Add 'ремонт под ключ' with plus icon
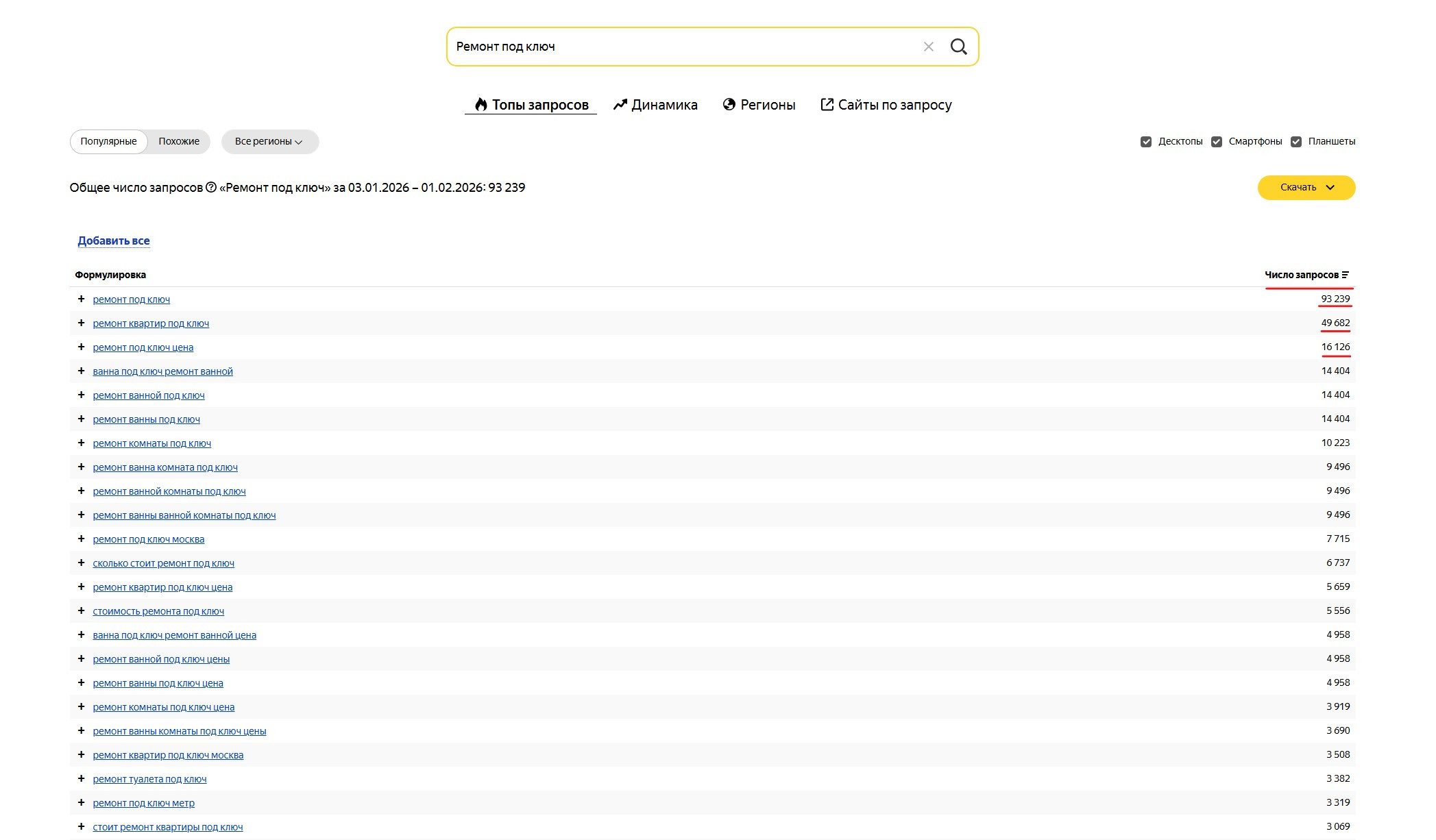 [81, 299]
